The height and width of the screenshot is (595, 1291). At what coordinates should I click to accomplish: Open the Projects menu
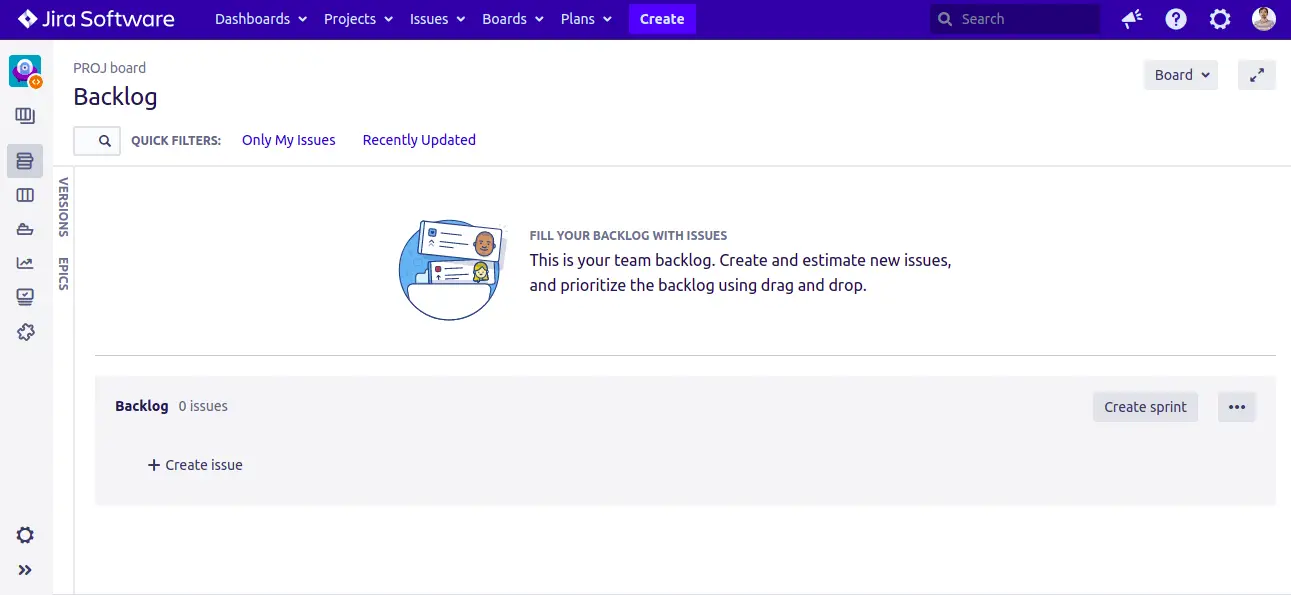click(357, 19)
